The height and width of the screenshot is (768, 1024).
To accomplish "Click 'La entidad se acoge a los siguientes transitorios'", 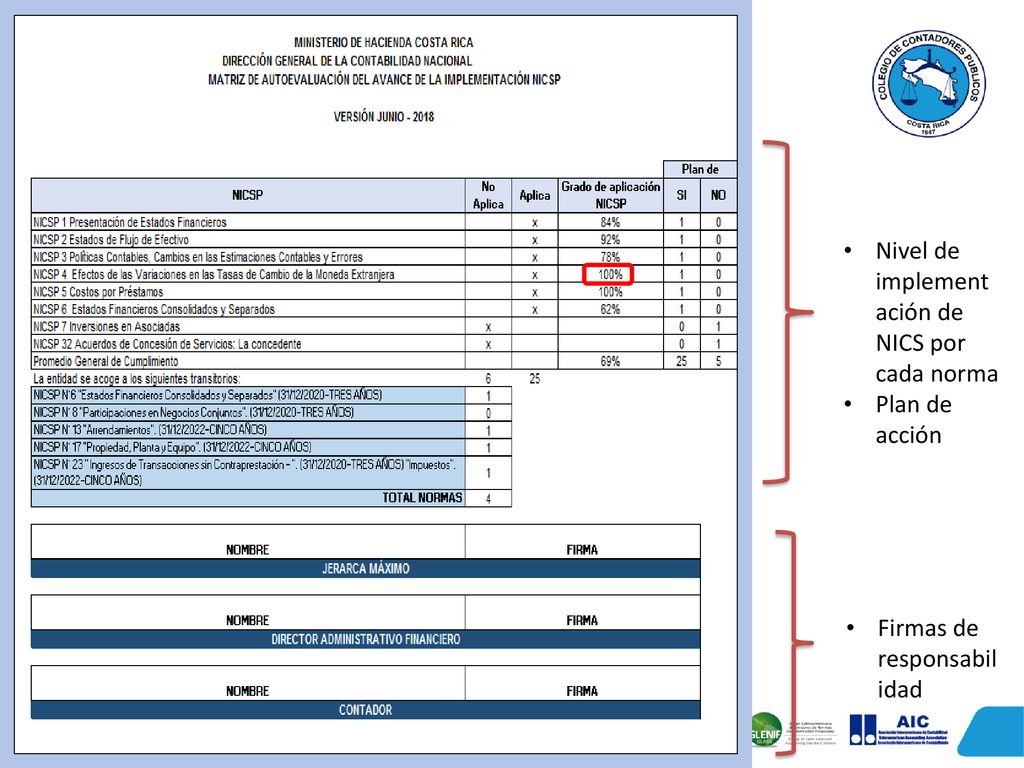I will (136, 378).
